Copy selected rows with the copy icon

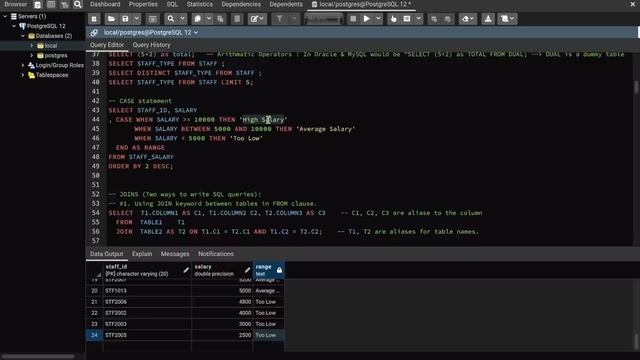(198, 19)
